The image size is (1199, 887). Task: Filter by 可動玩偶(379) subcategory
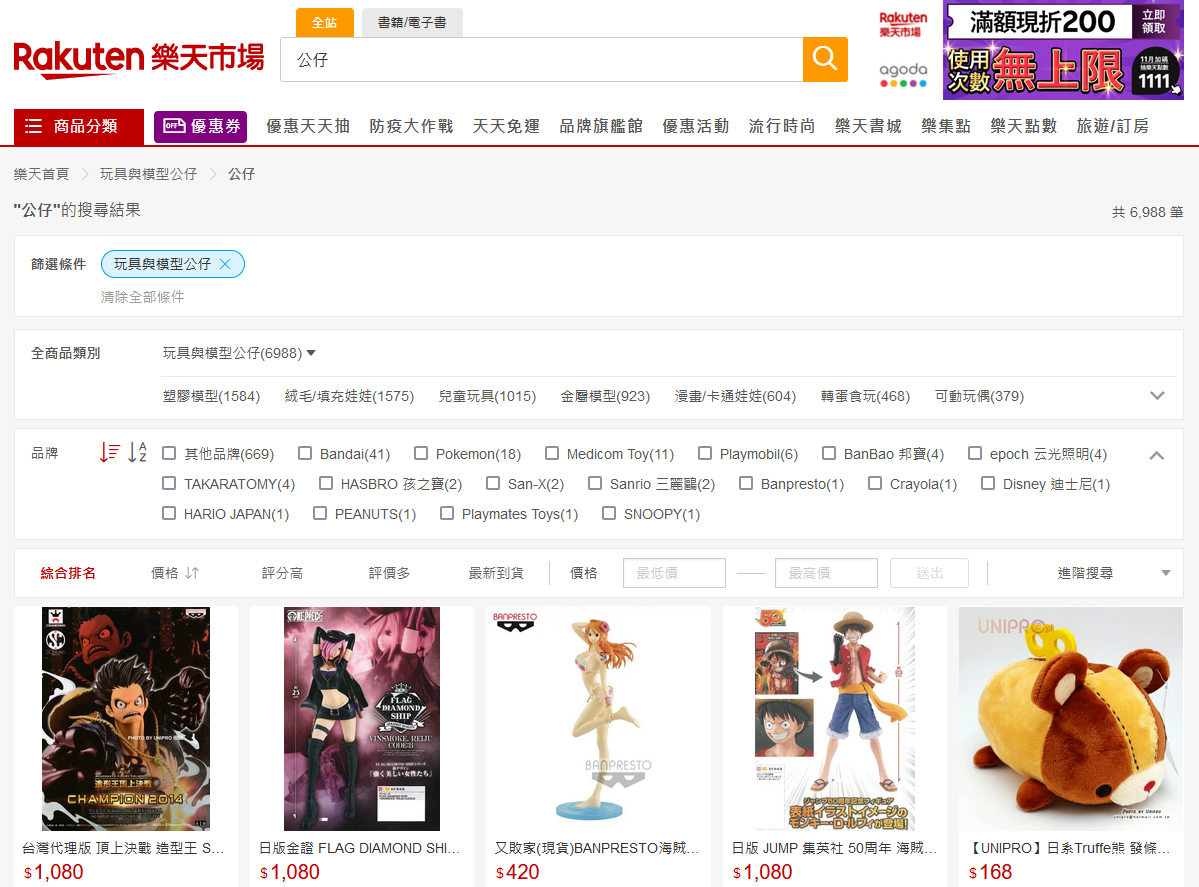tap(979, 396)
